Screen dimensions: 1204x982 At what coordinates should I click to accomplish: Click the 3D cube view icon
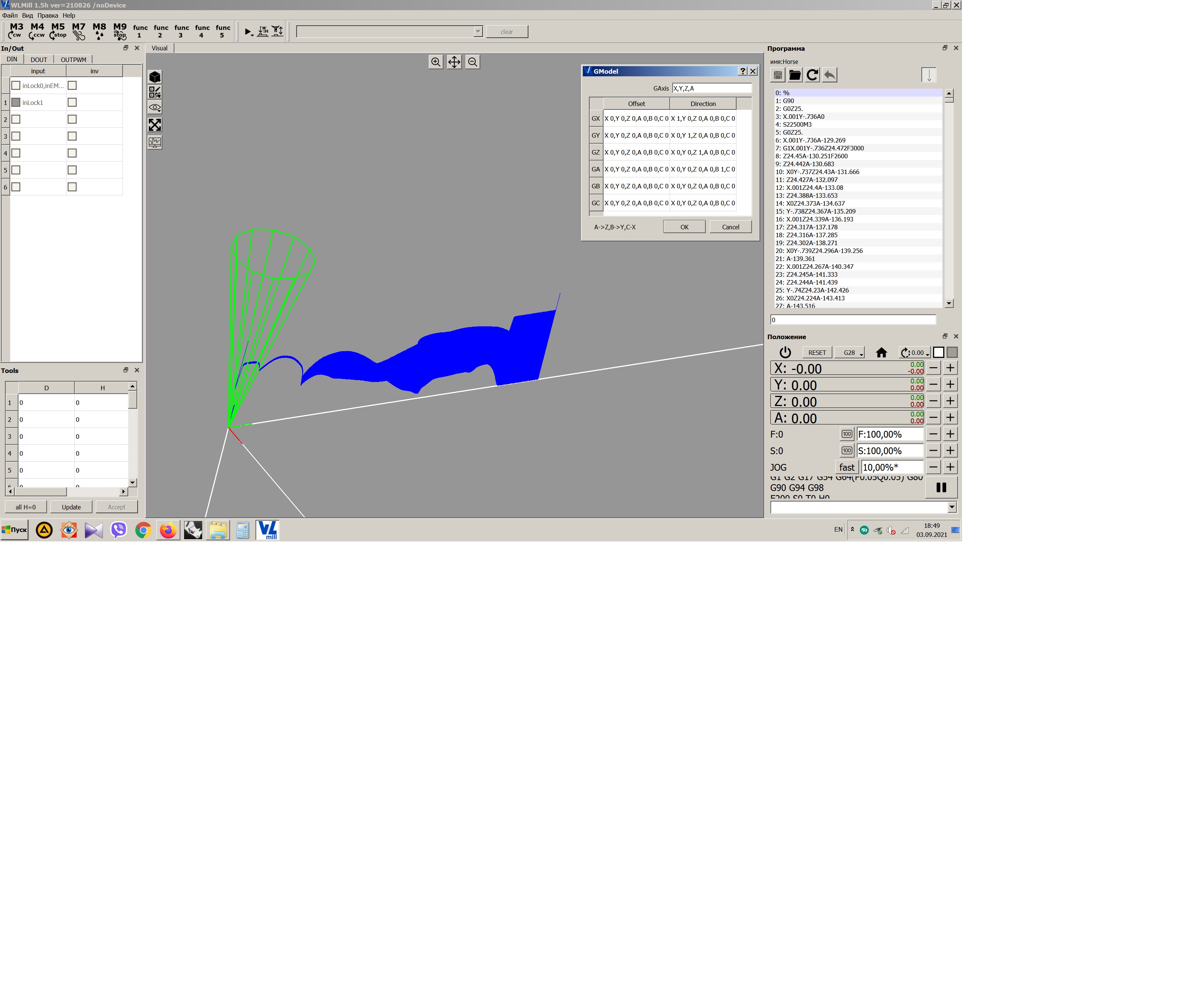click(x=155, y=77)
